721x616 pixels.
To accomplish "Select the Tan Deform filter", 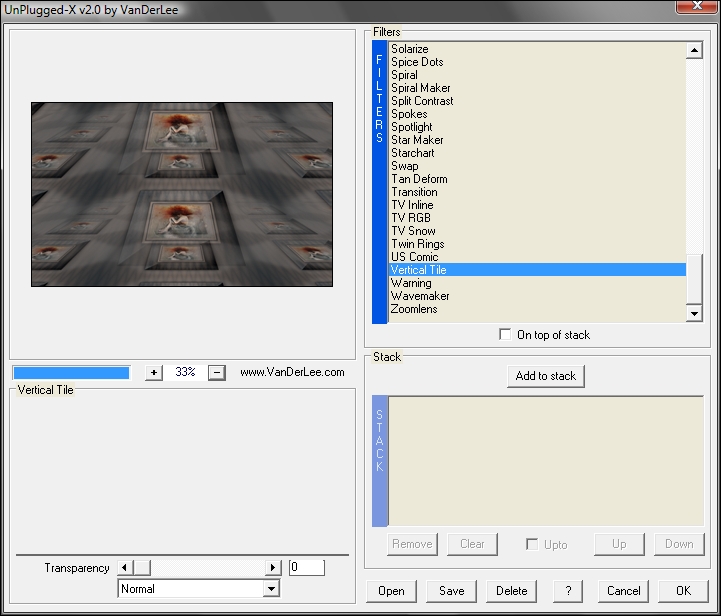I will pyautogui.click(x=537, y=179).
